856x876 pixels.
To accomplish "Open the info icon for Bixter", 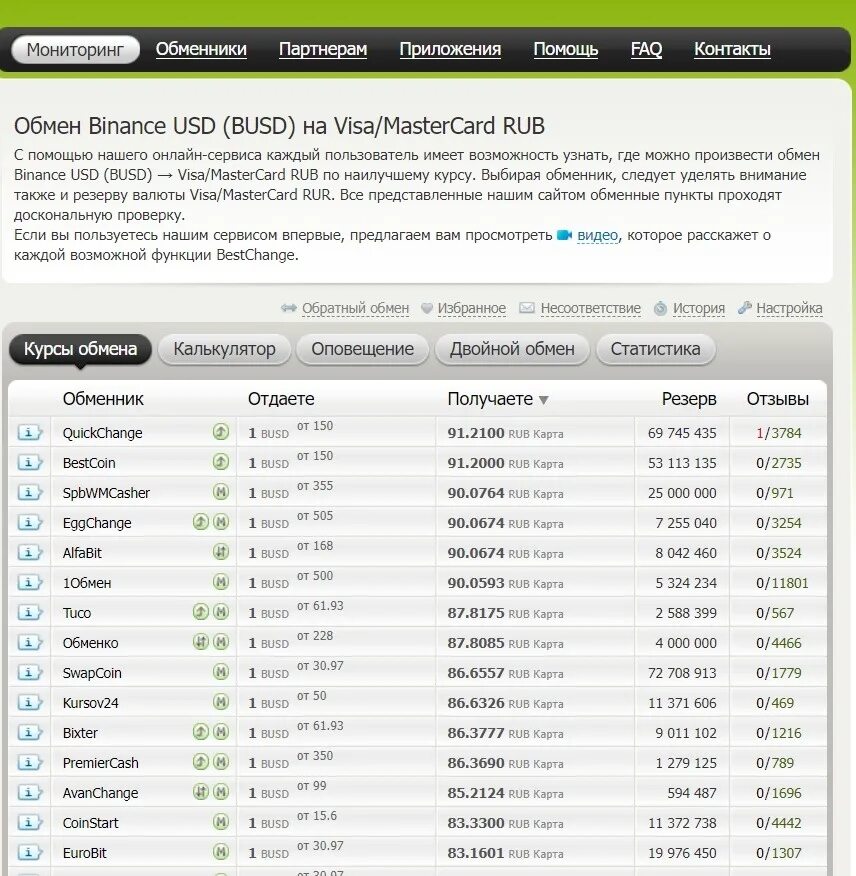I will coord(29,732).
